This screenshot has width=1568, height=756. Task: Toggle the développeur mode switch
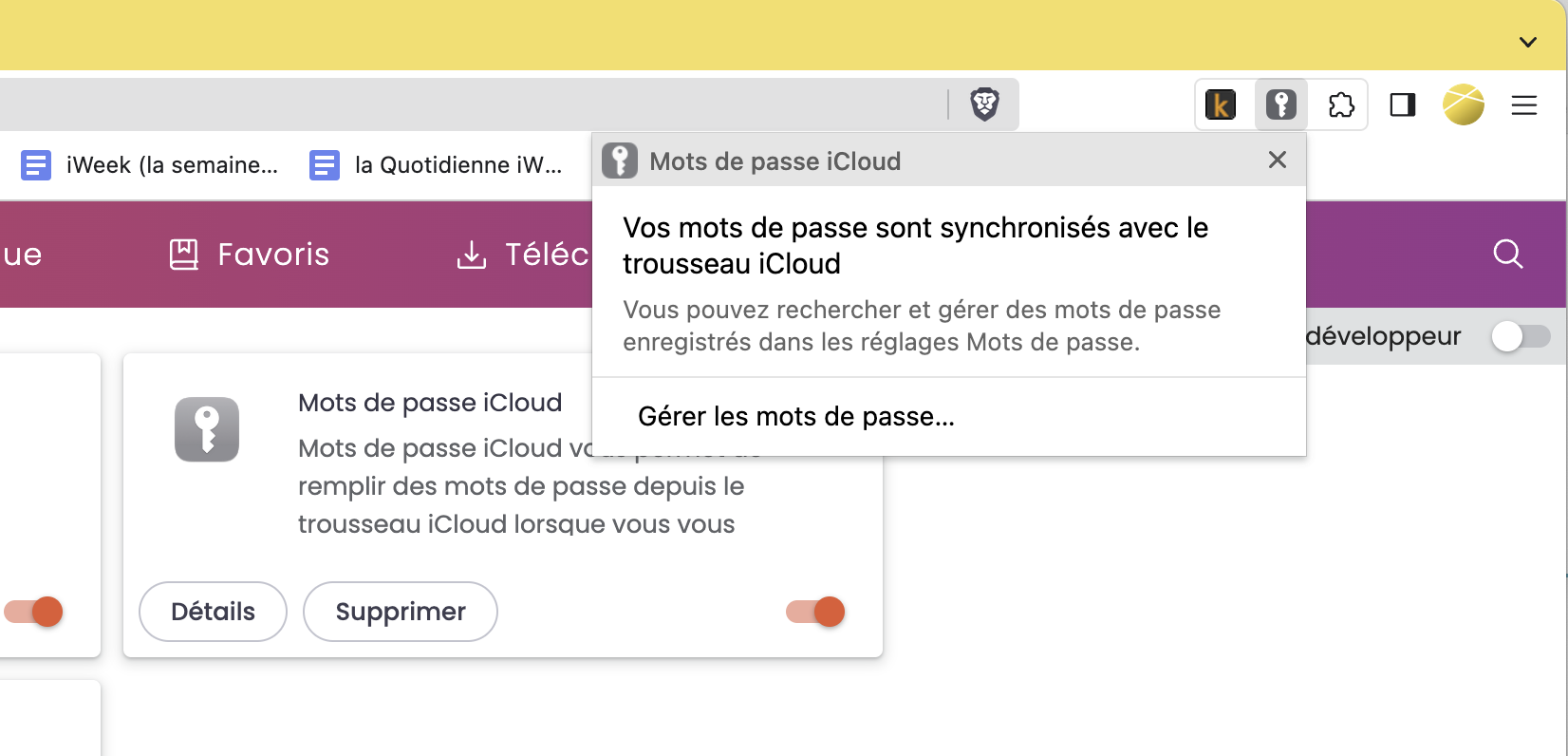[x=1521, y=336]
